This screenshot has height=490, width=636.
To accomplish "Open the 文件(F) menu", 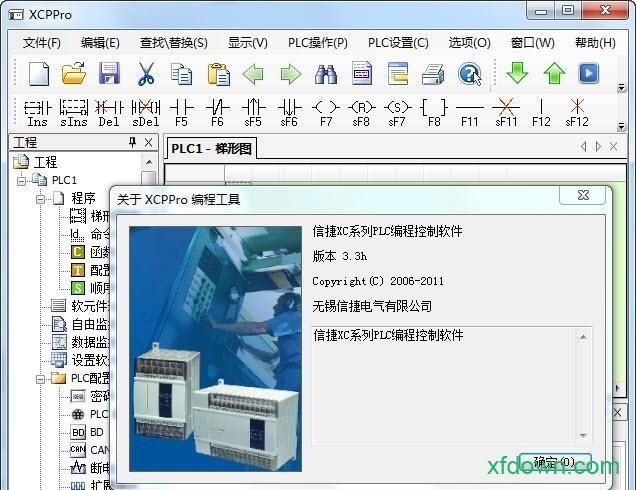I will click(42, 43).
